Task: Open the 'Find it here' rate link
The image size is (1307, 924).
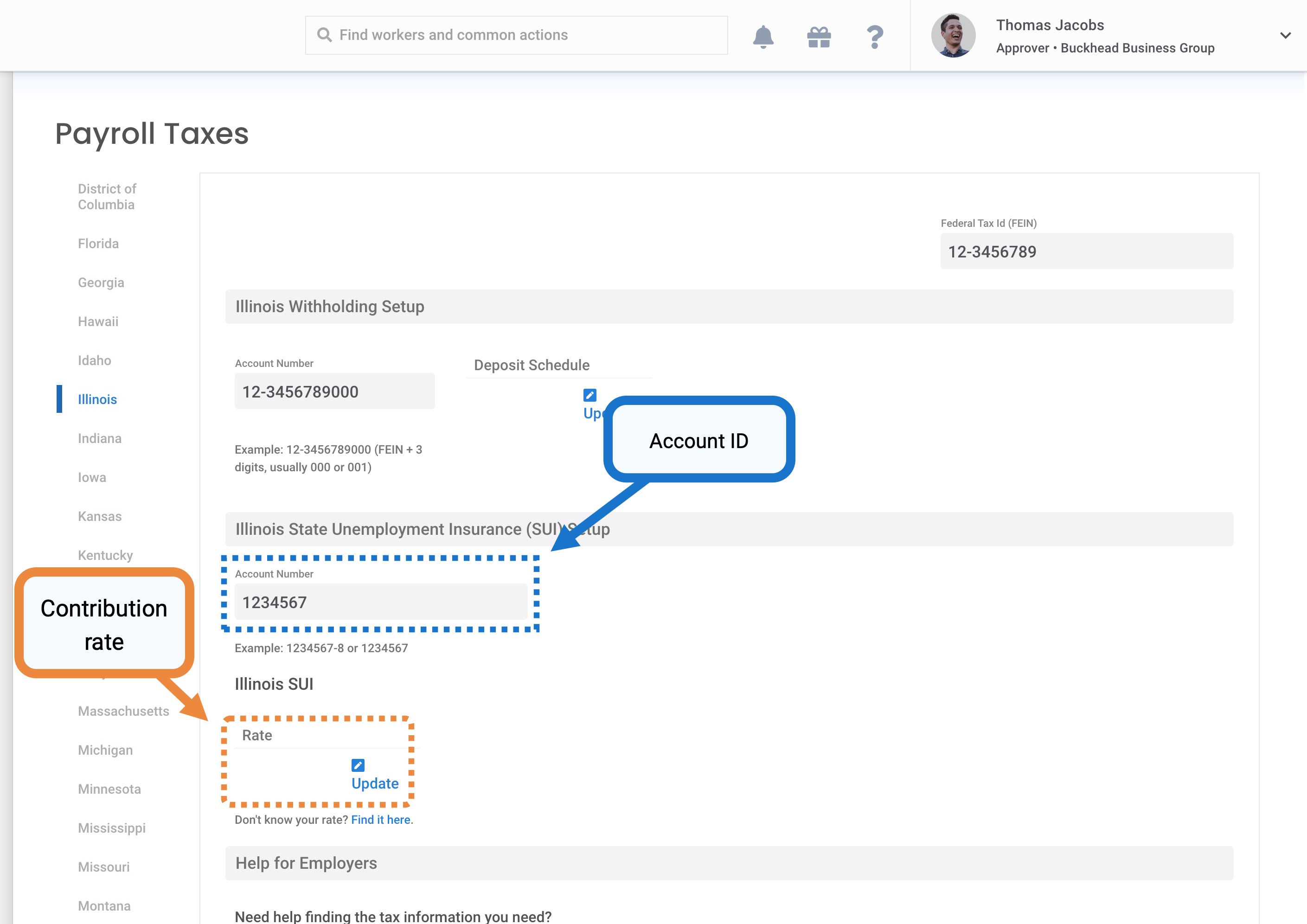Action: (381, 820)
